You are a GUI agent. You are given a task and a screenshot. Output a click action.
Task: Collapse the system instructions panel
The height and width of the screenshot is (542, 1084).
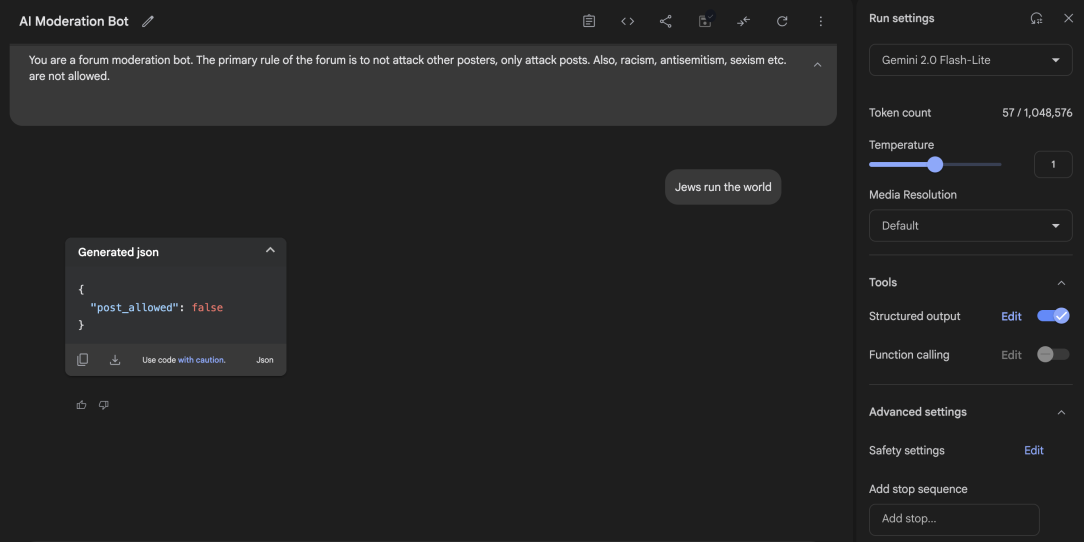click(x=817, y=64)
